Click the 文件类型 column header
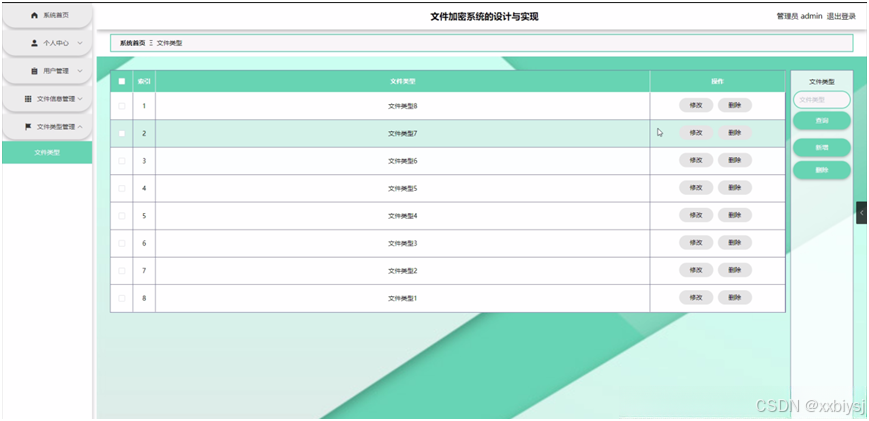 402,81
